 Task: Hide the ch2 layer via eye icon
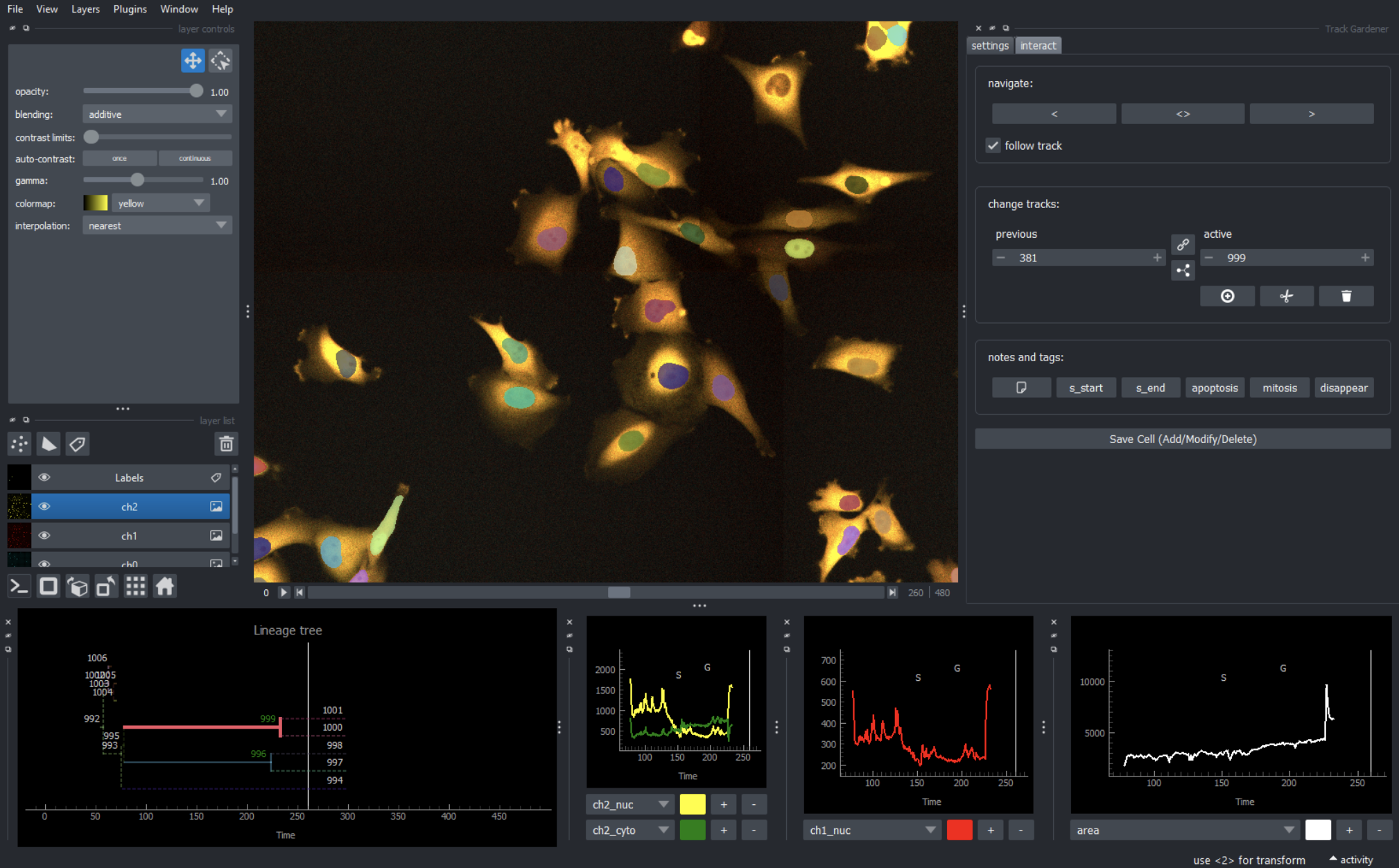[44, 507]
